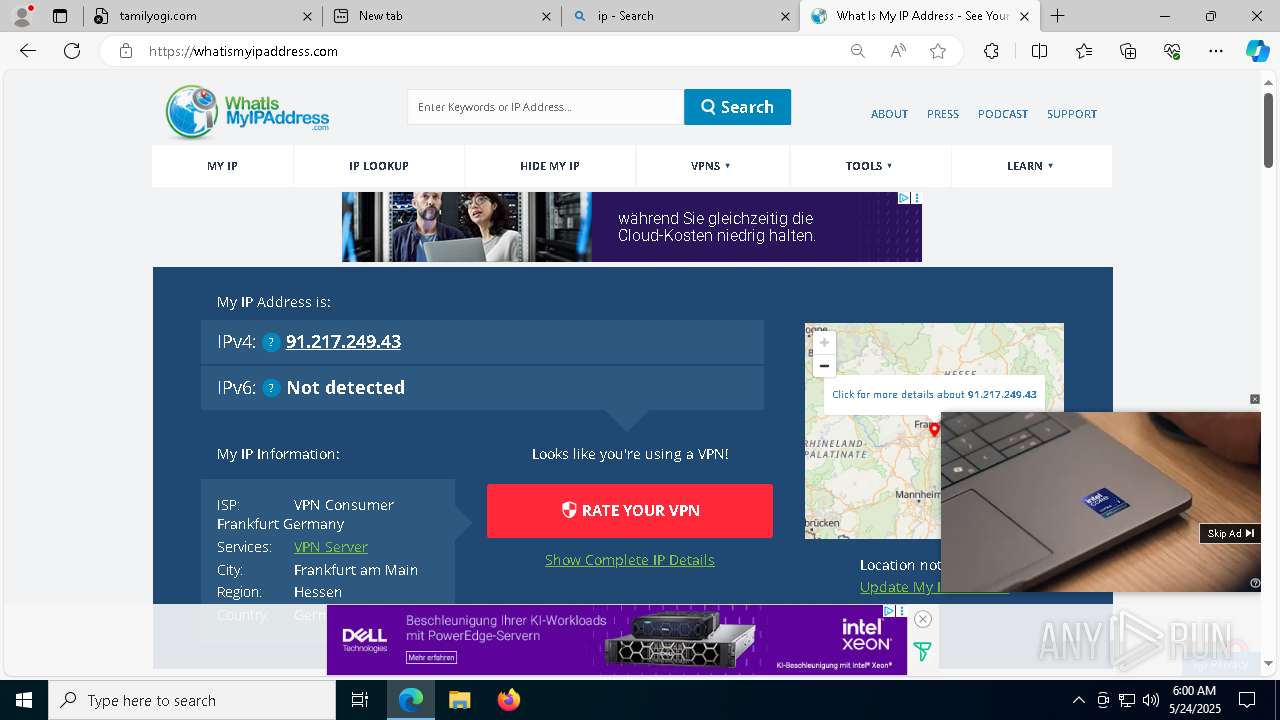Show hidden tray icons chevron

point(1078,700)
